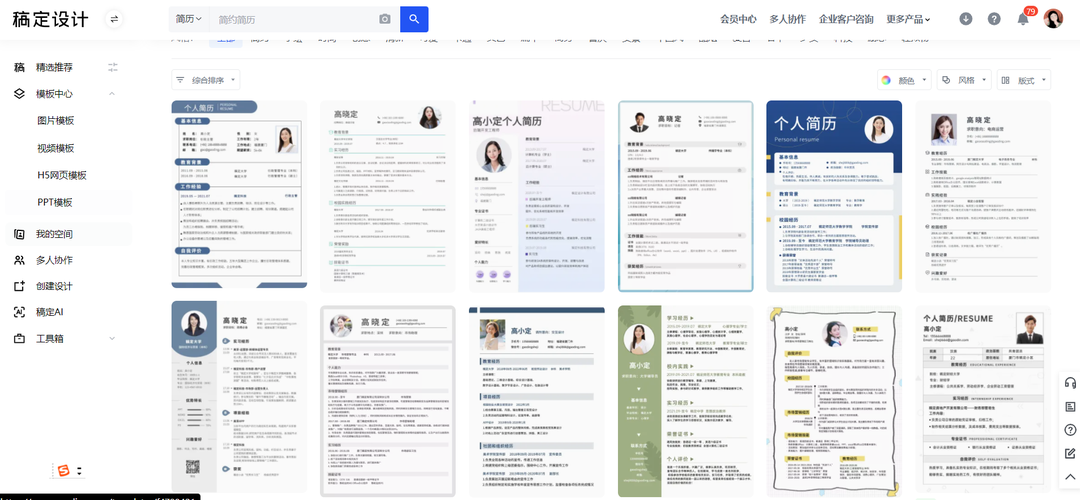Screen dimensions: 1080x500
Task: Click the floating survey form icon
Action: click(1070, 406)
